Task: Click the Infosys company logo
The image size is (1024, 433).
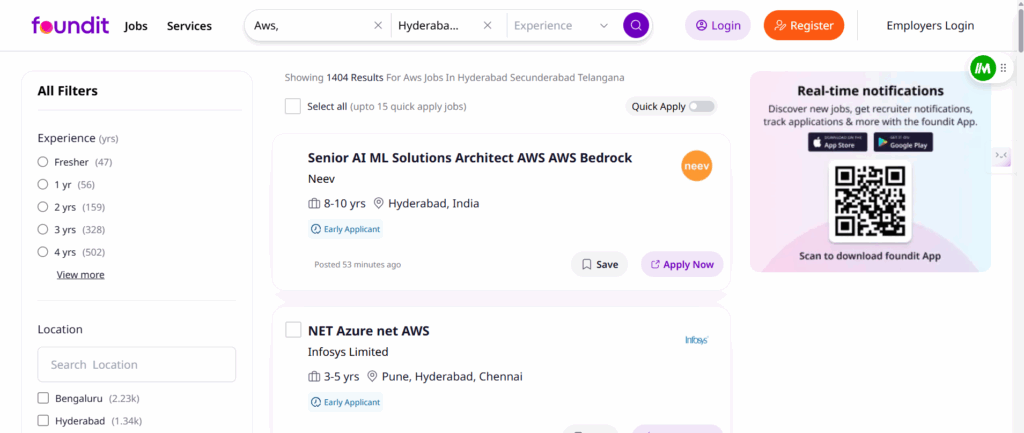Action: pyautogui.click(x=697, y=340)
